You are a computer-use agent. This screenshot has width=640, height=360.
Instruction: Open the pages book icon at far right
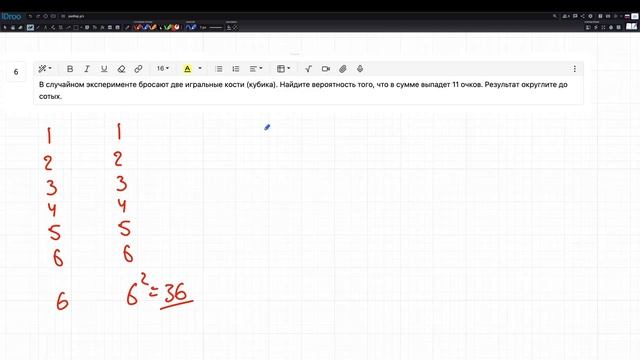[x=632, y=27]
